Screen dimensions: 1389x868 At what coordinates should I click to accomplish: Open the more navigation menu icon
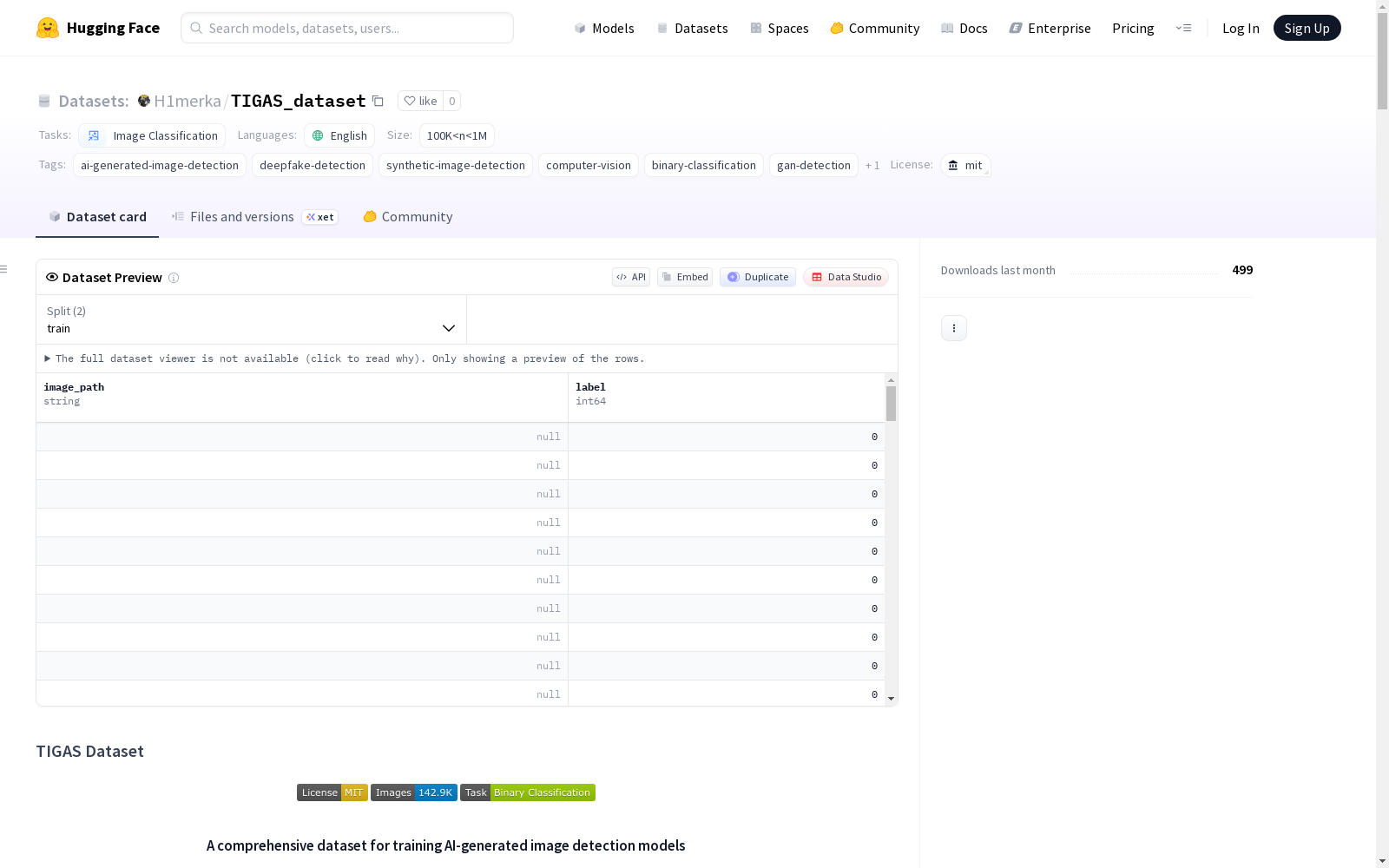[1183, 28]
